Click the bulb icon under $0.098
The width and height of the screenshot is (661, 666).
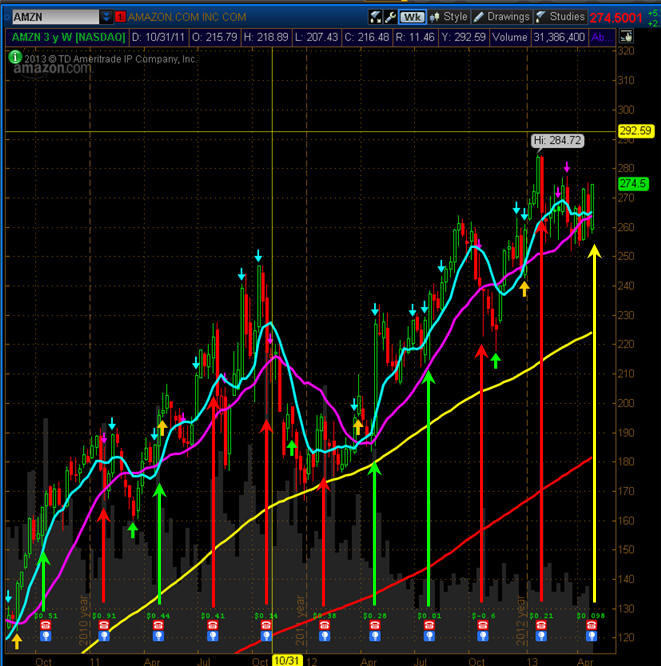pyautogui.click(x=591, y=636)
